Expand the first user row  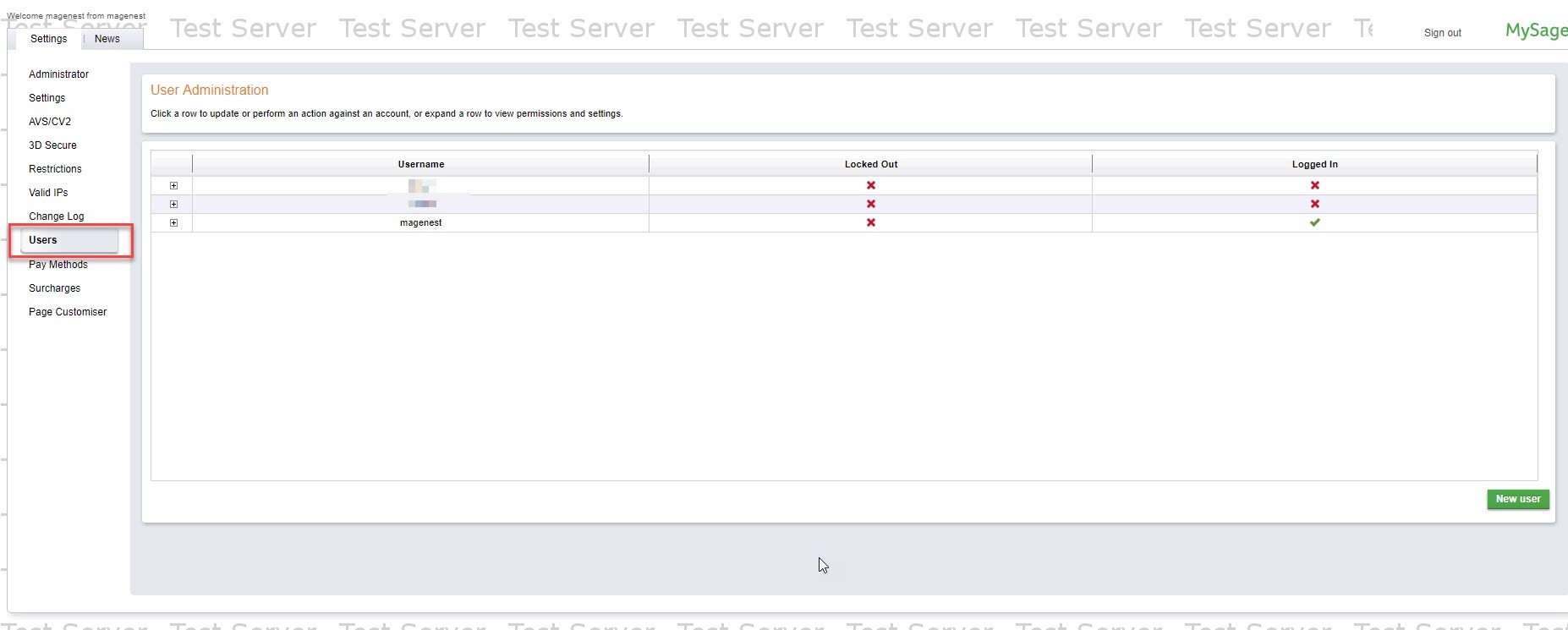tap(173, 186)
